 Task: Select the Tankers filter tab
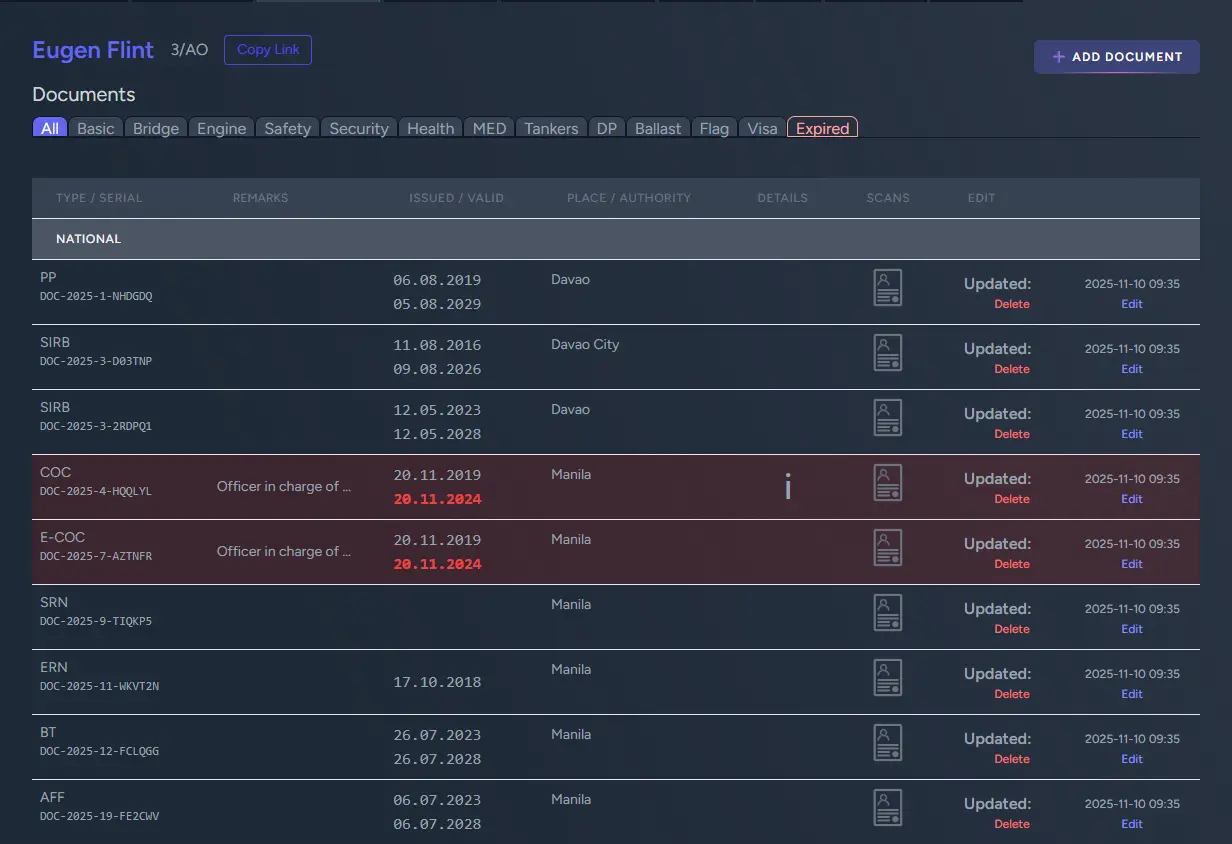click(551, 128)
